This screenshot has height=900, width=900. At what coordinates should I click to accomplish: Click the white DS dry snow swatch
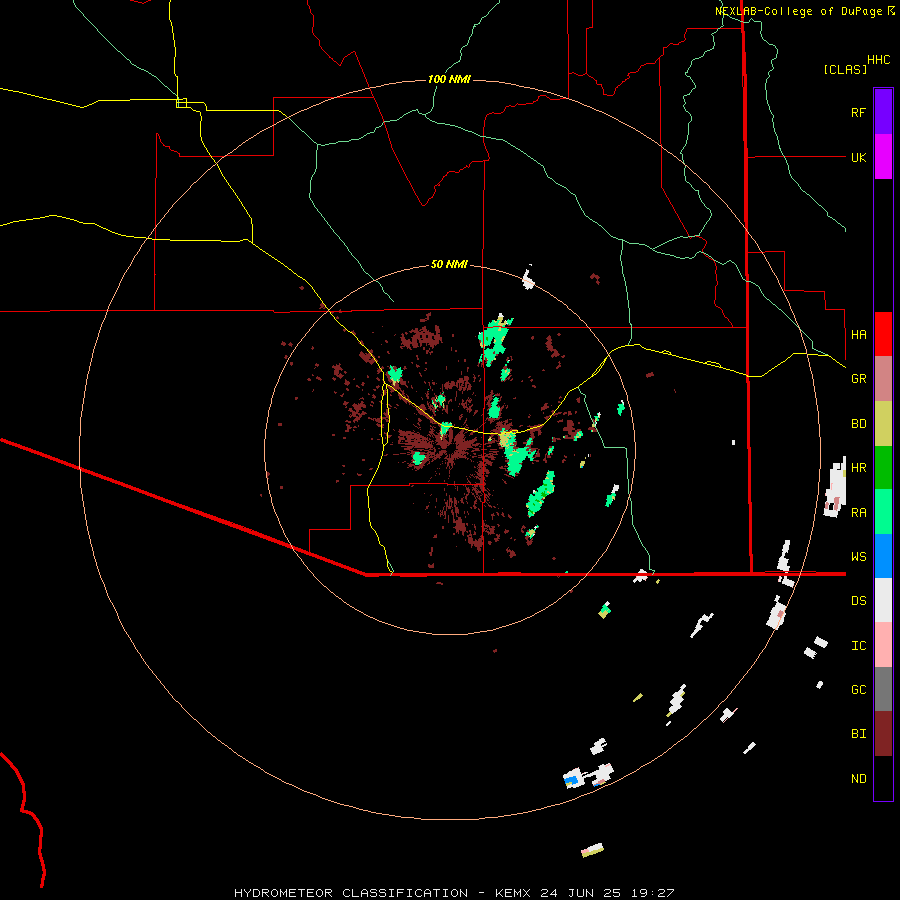883,600
